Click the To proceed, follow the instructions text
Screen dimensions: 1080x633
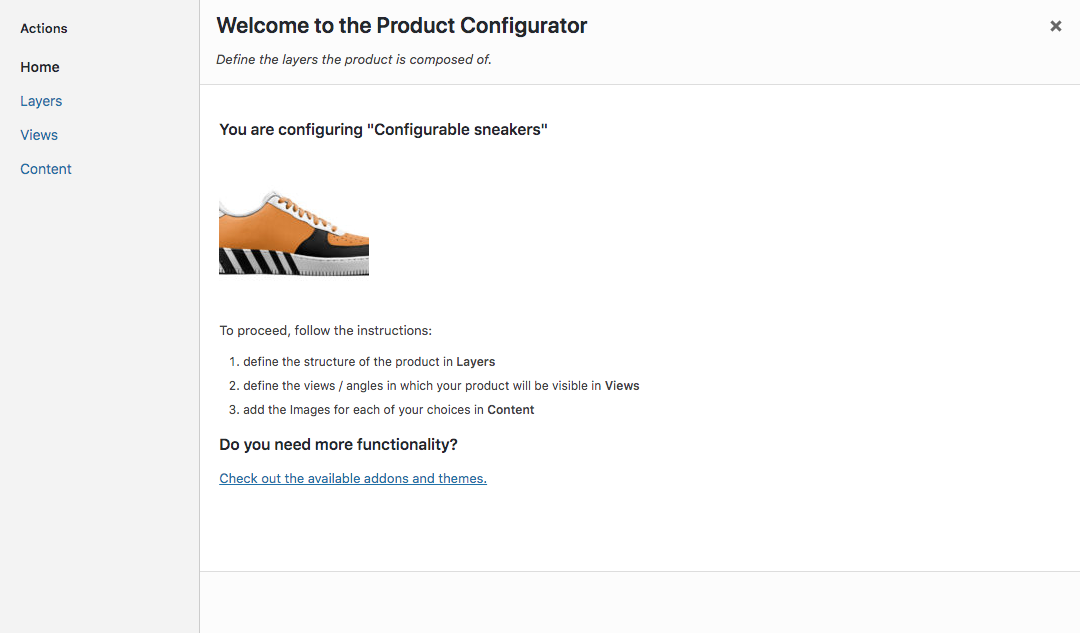(326, 331)
